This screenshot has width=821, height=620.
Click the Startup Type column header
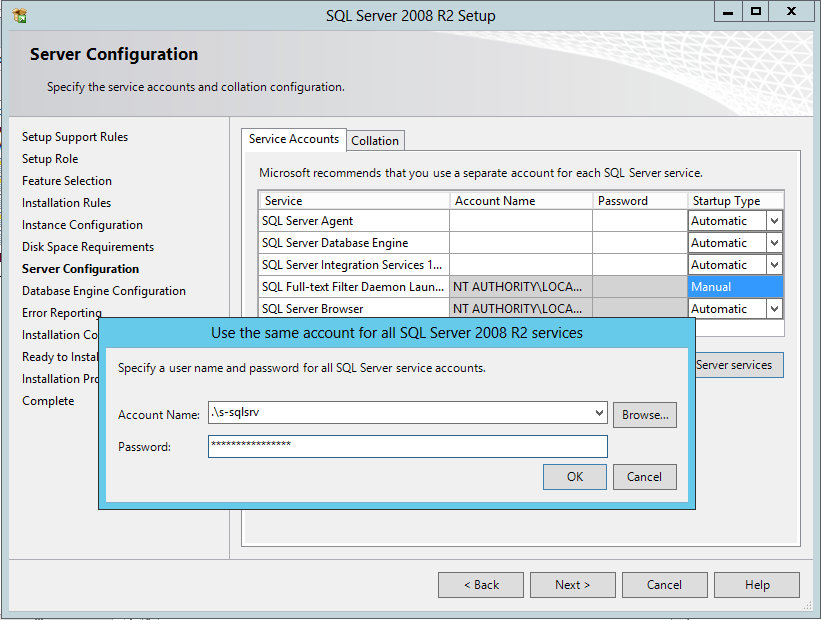point(736,201)
